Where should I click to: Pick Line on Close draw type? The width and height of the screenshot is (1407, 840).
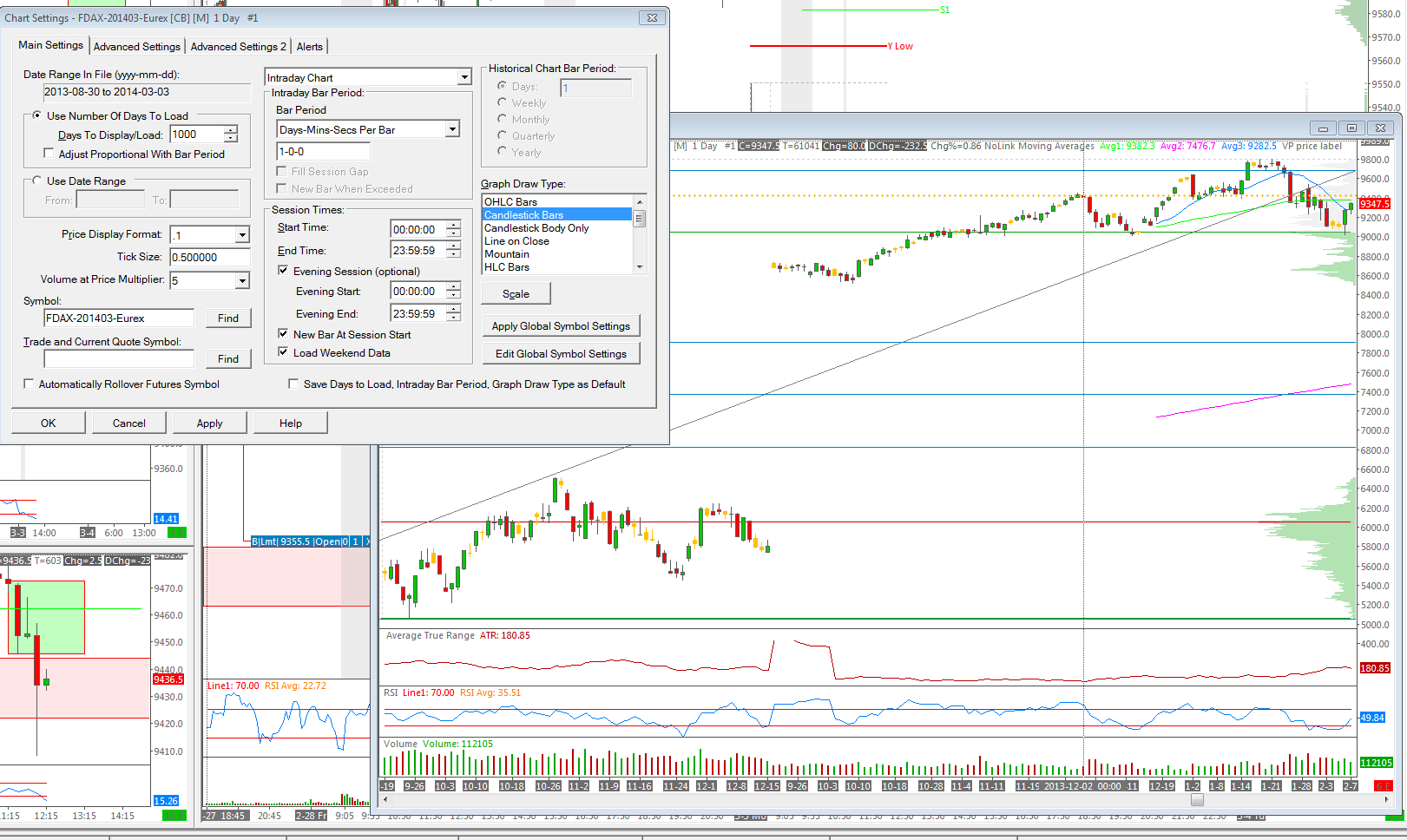click(x=557, y=241)
